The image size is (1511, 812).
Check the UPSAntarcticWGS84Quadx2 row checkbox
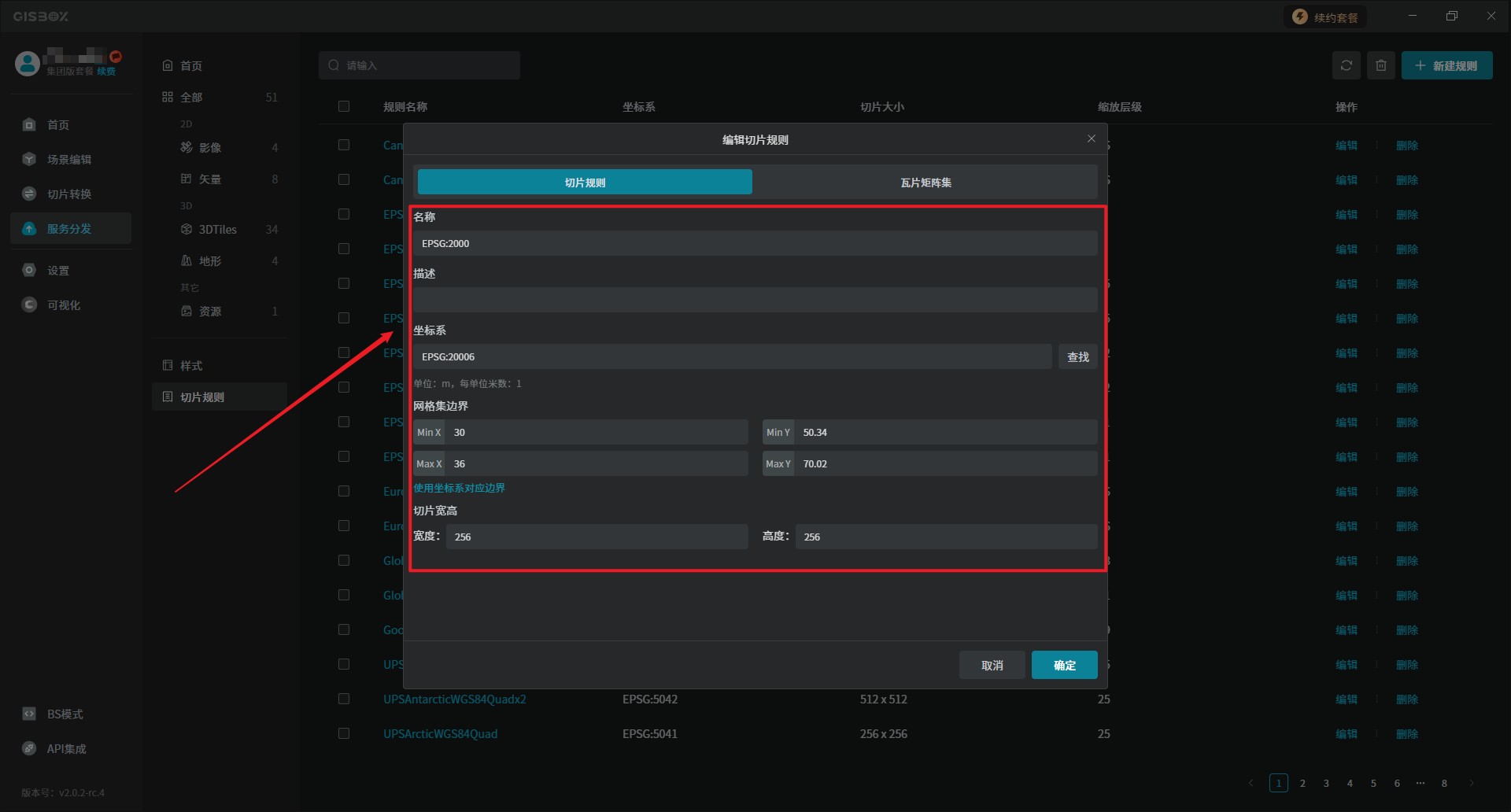[344, 699]
